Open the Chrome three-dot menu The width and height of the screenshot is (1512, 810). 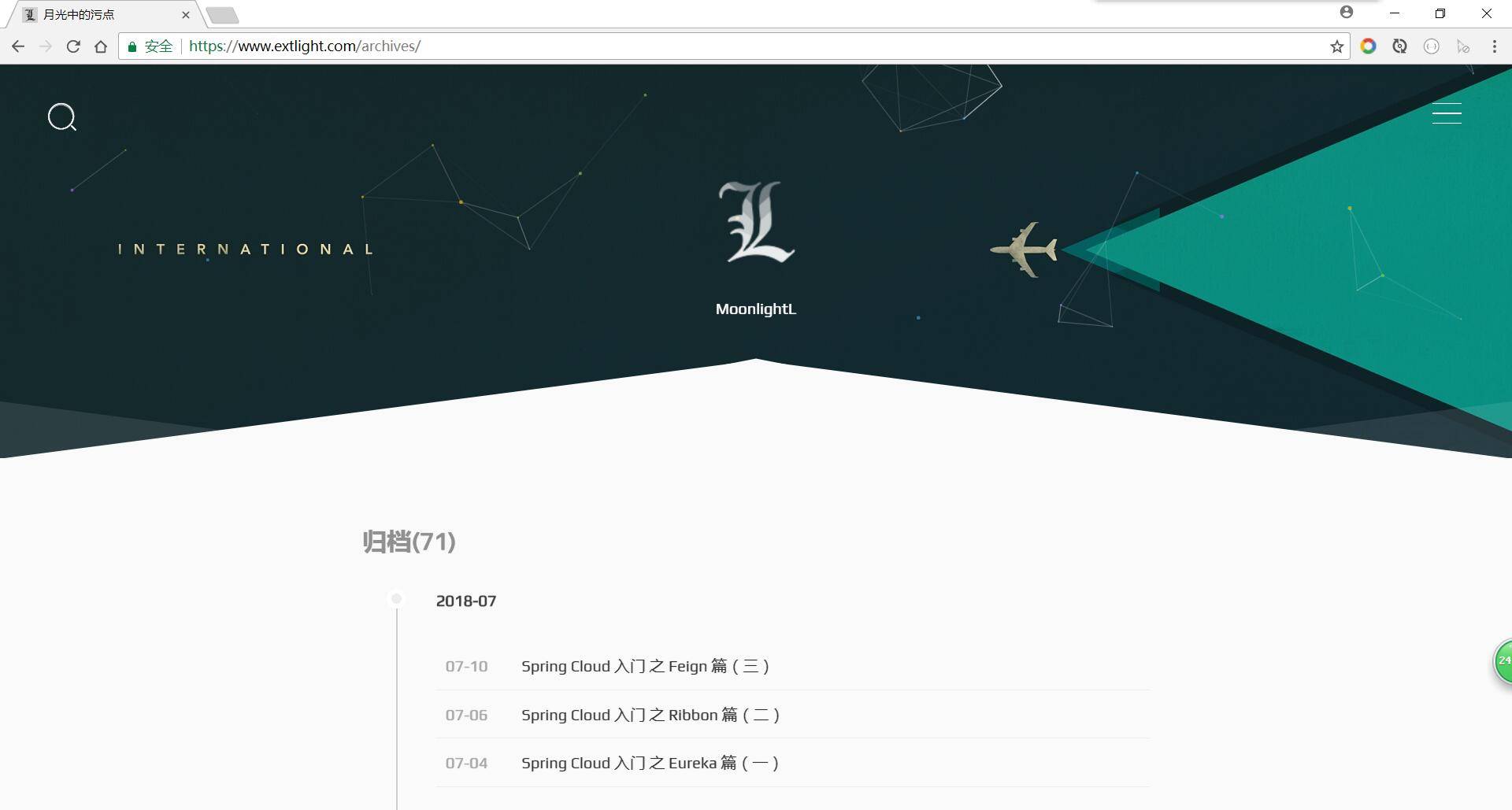tap(1494, 46)
